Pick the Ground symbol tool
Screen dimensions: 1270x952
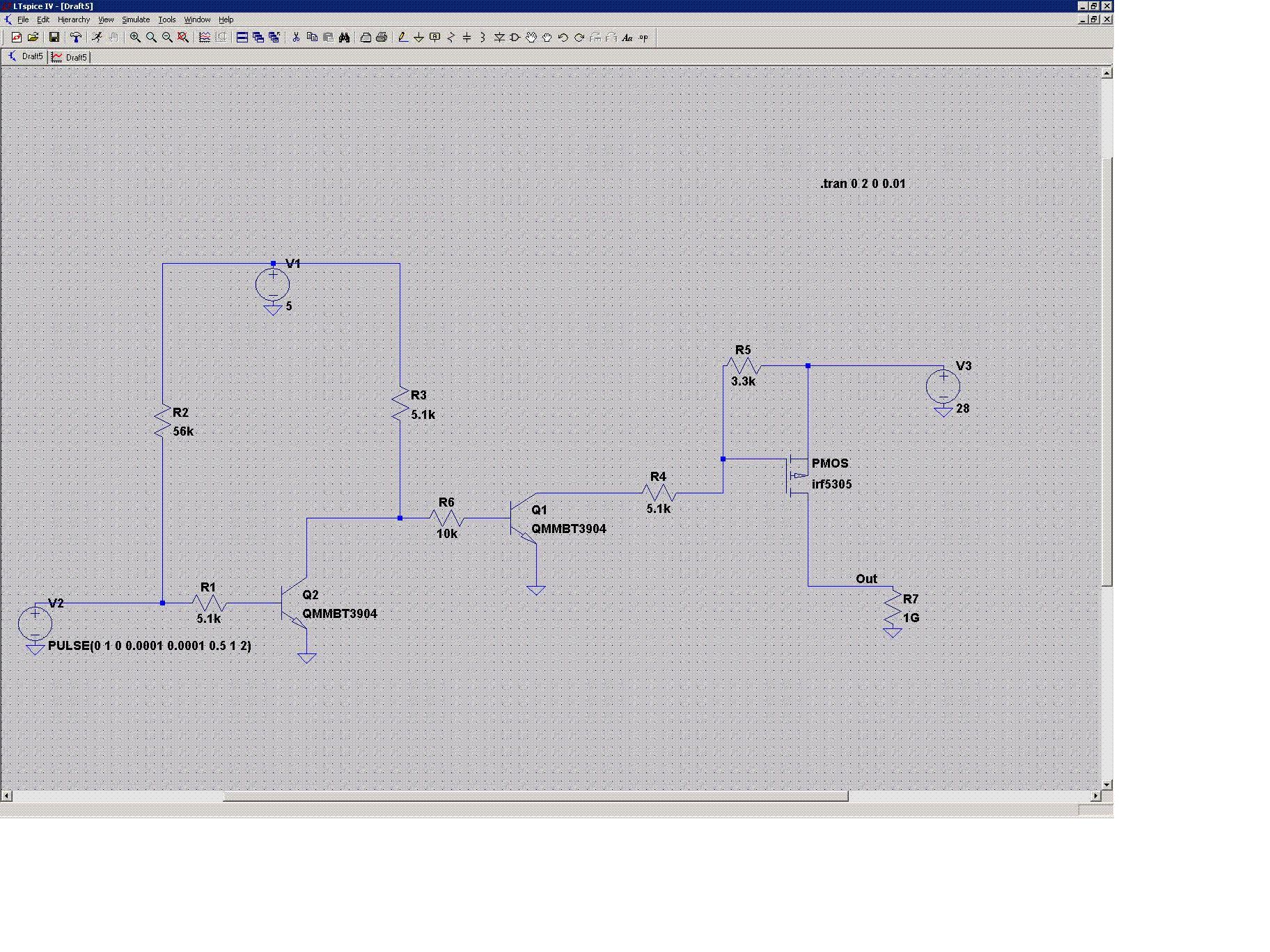tap(418, 38)
